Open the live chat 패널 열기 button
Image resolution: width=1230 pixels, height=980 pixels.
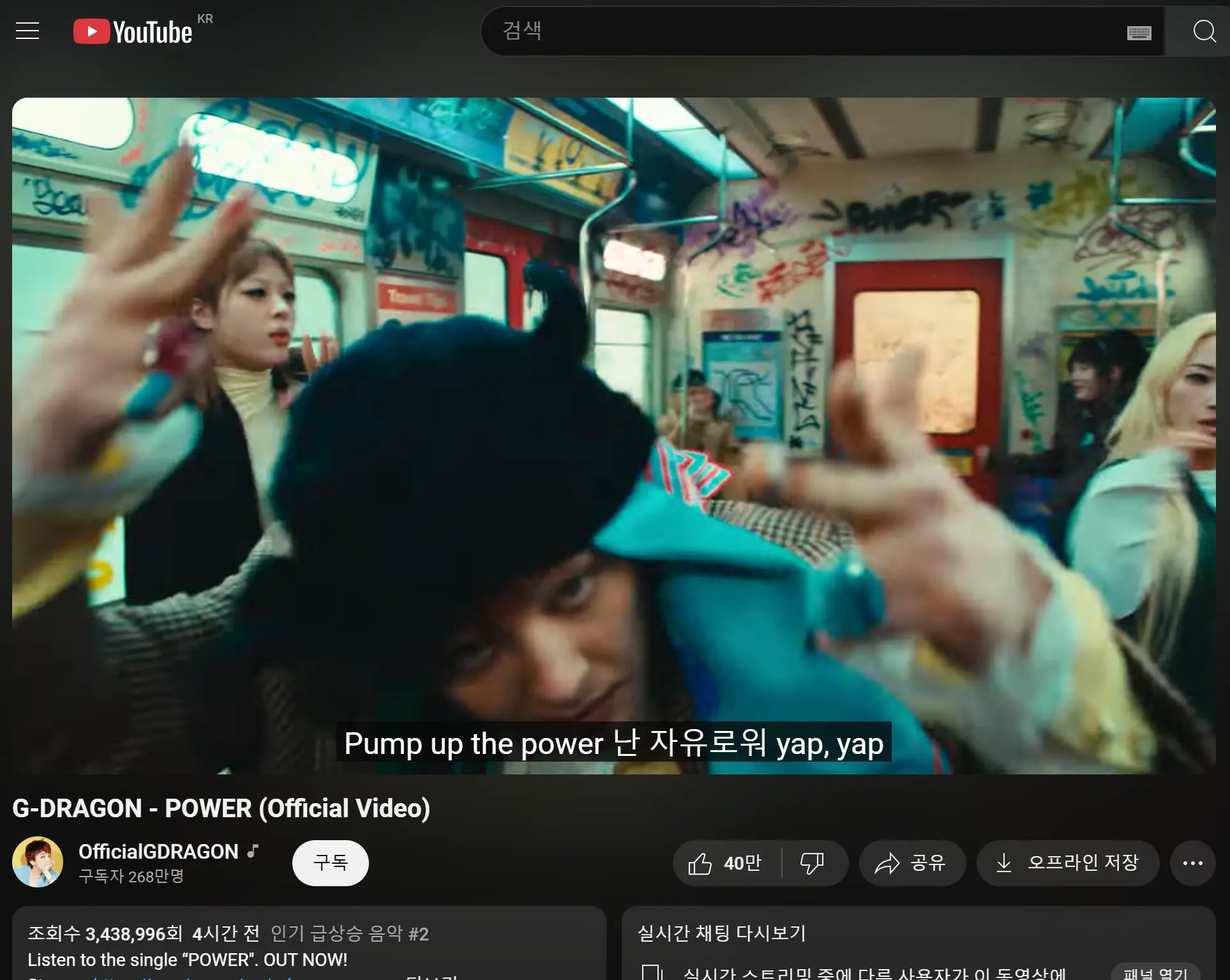click(x=1155, y=973)
